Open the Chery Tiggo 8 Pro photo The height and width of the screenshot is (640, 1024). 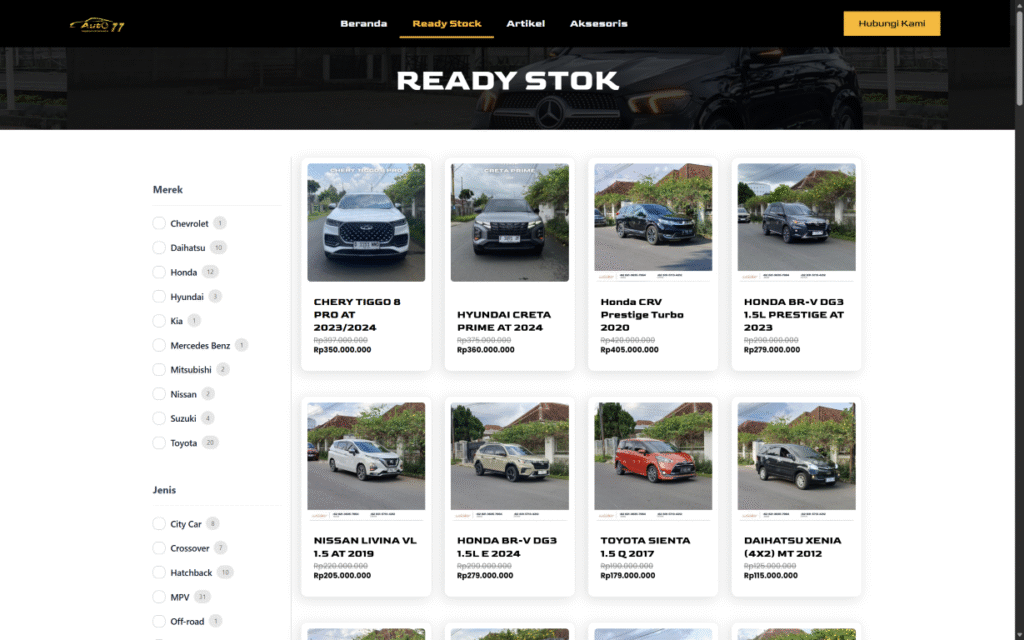pyautogui.click(x=366, y=223)
